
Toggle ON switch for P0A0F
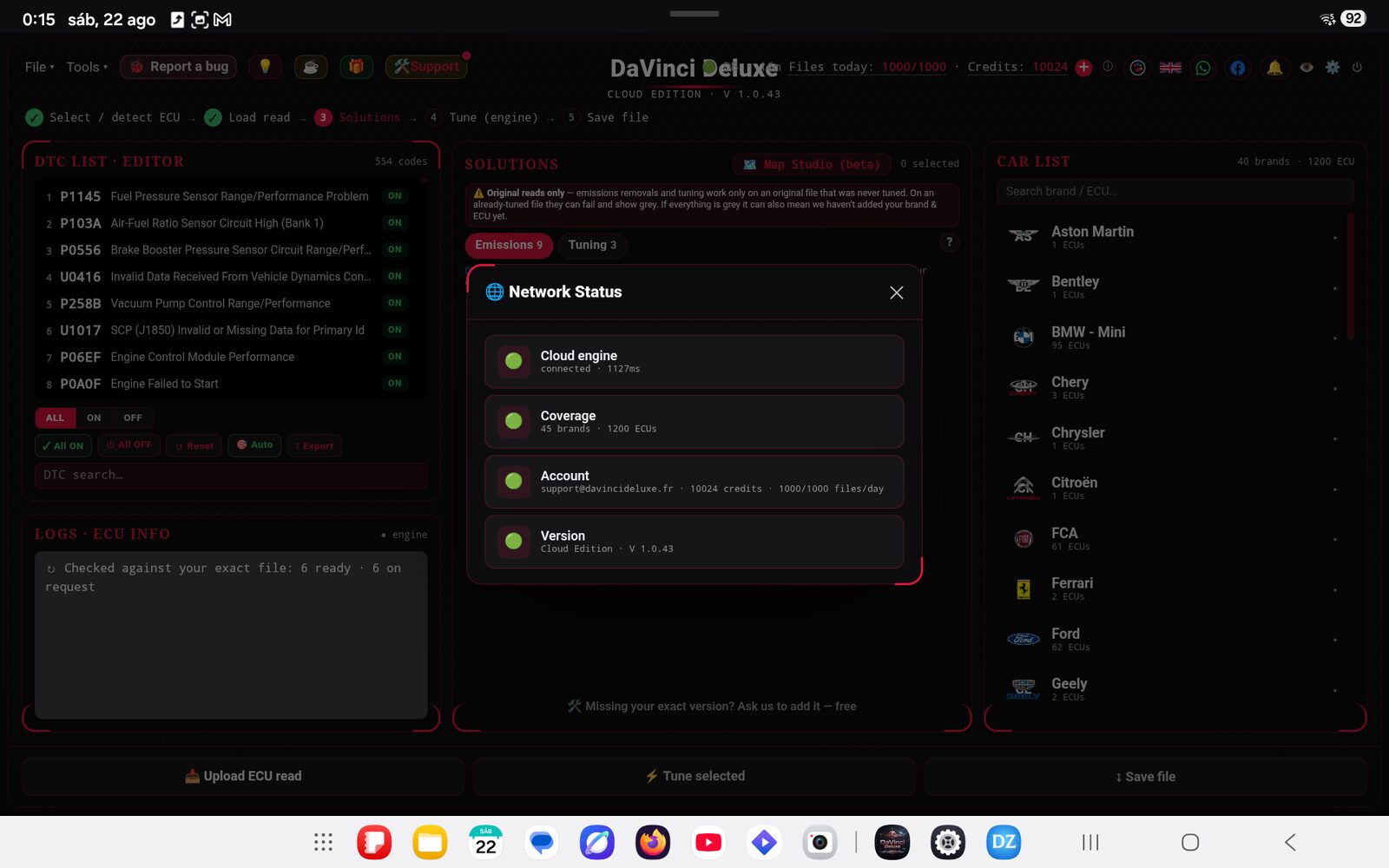(395, 384)
